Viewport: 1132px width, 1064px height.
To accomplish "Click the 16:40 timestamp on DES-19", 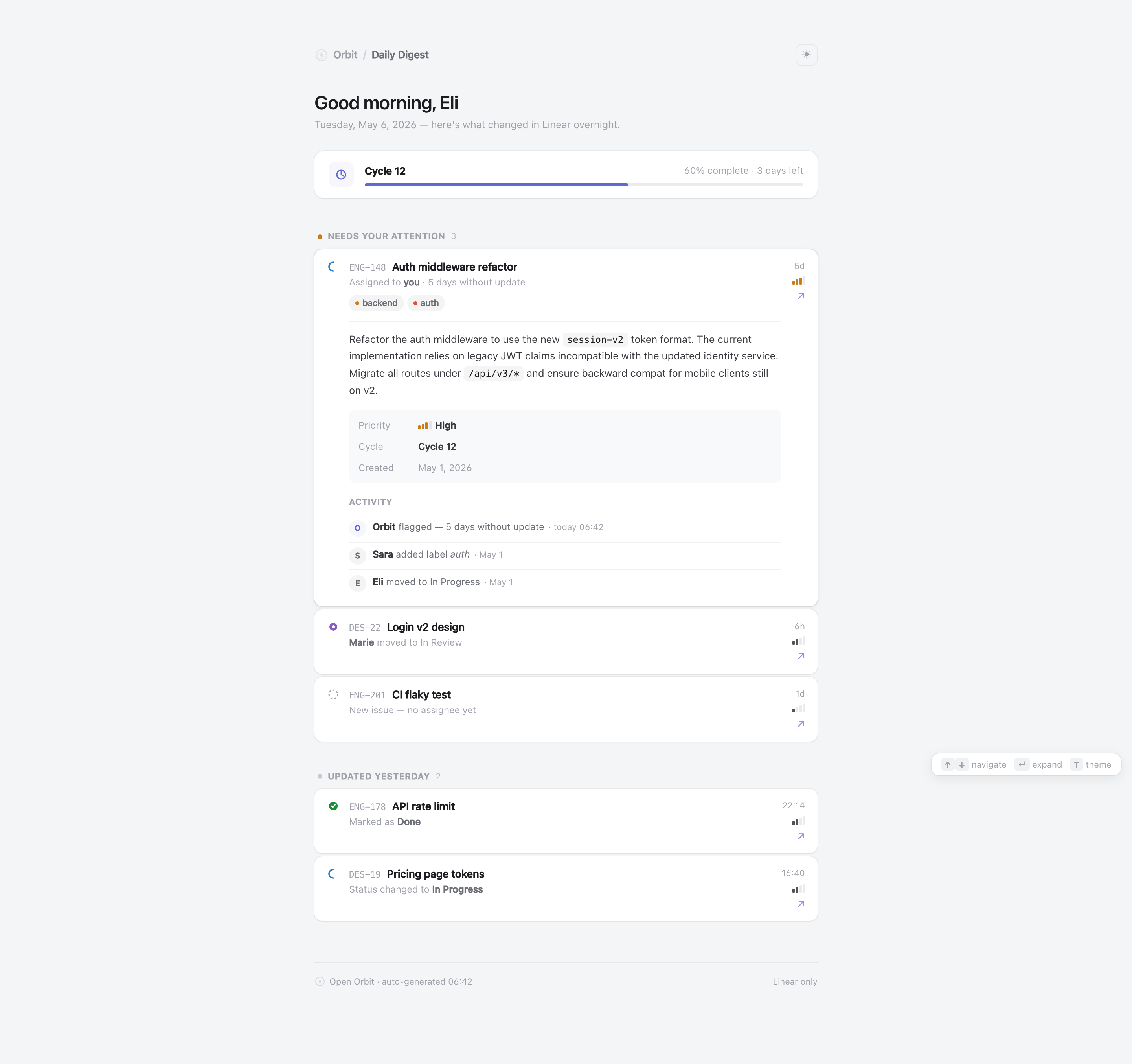I will point(793,873).
